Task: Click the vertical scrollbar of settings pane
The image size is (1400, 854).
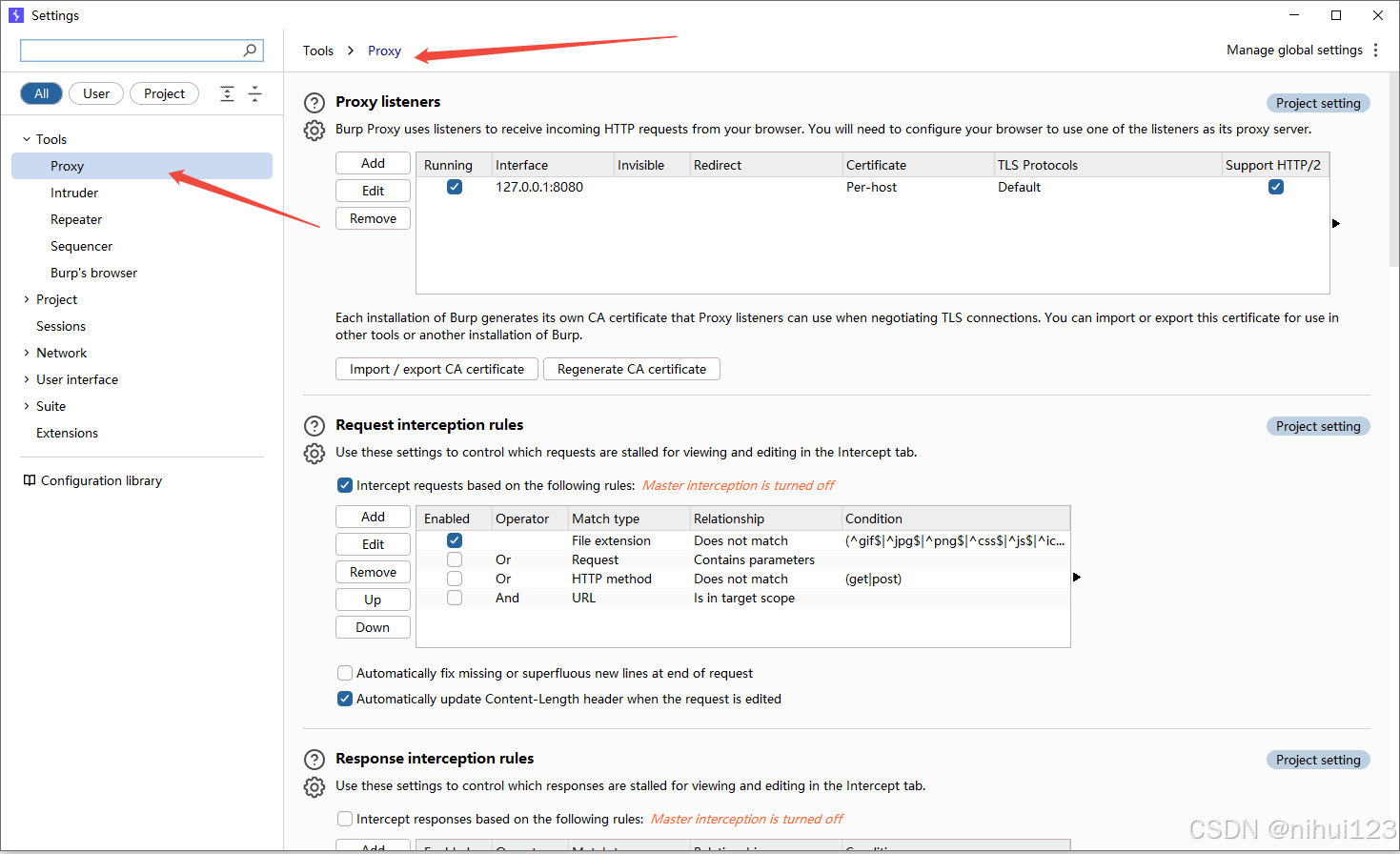Action: (1394, 172)
